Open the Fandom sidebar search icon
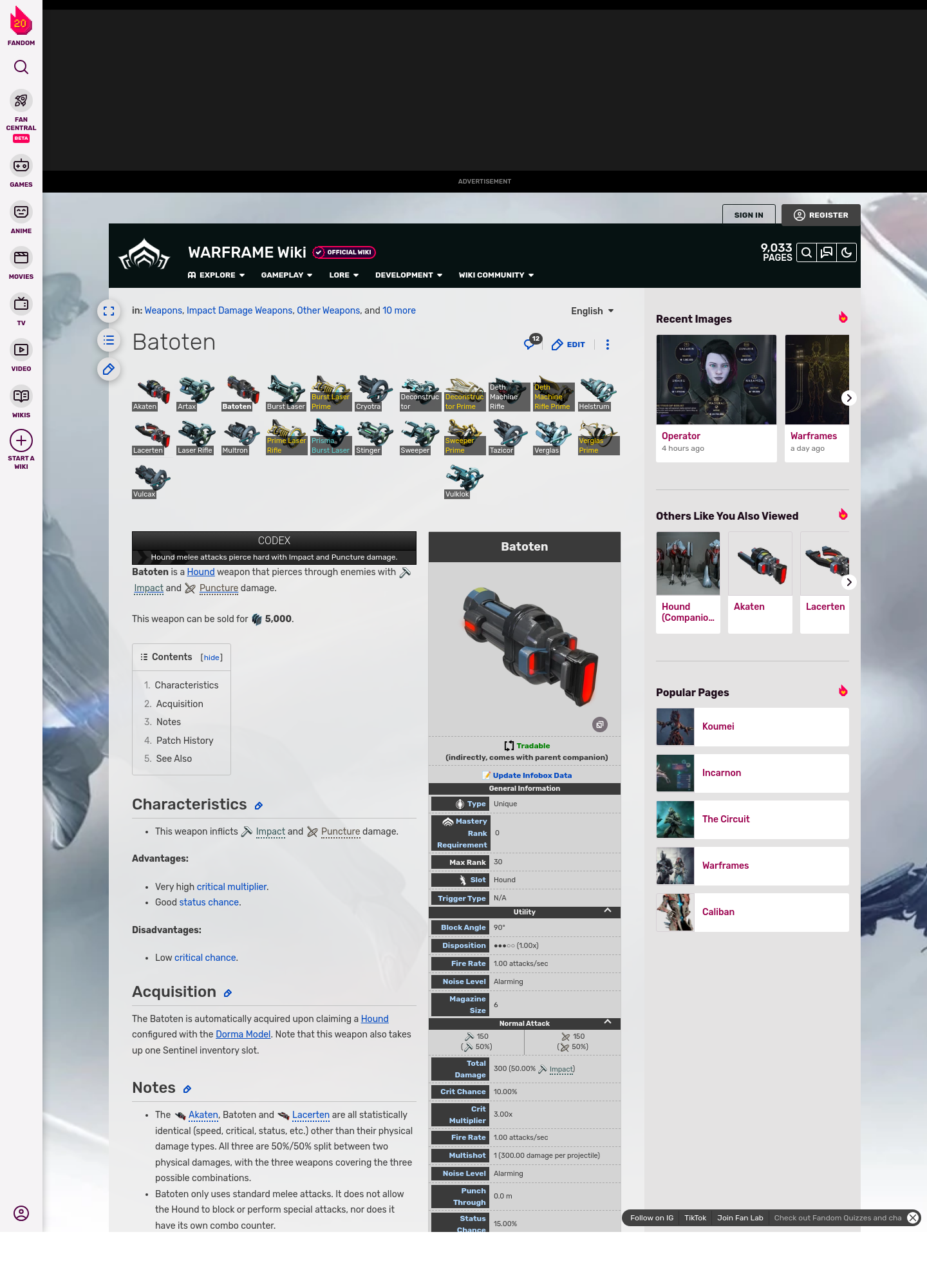This screenshot has width=927, height=1288. [21, 67]
